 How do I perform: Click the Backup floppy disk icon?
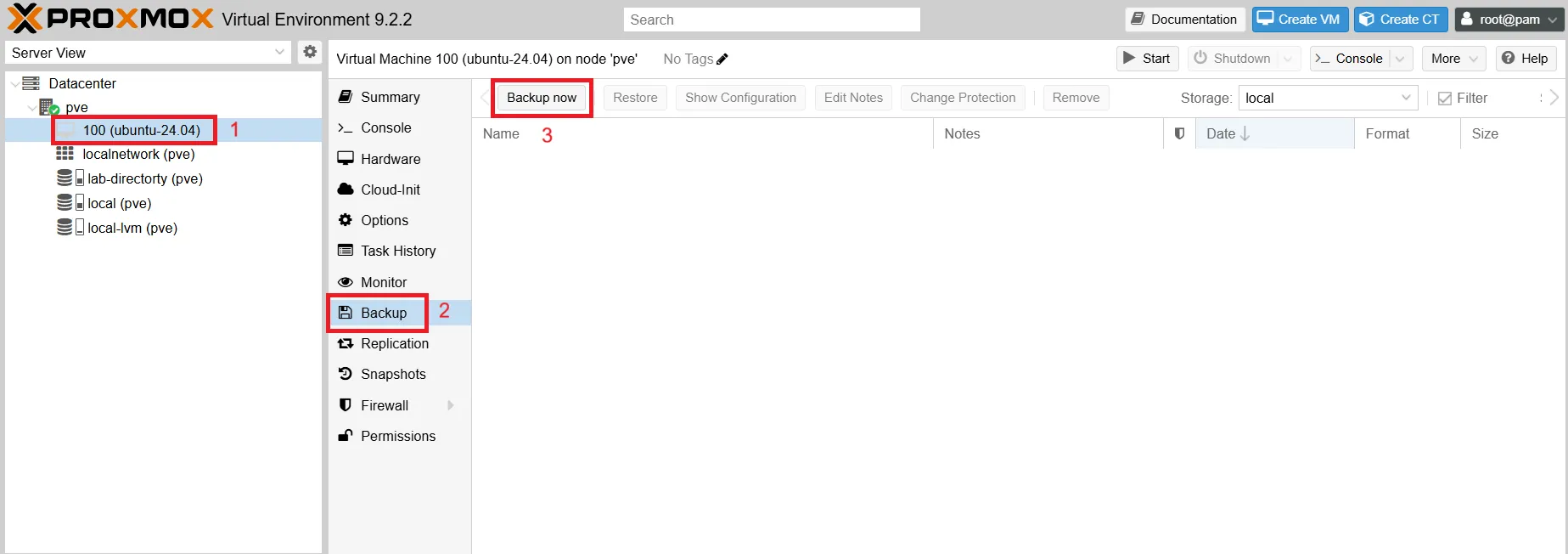346,313
